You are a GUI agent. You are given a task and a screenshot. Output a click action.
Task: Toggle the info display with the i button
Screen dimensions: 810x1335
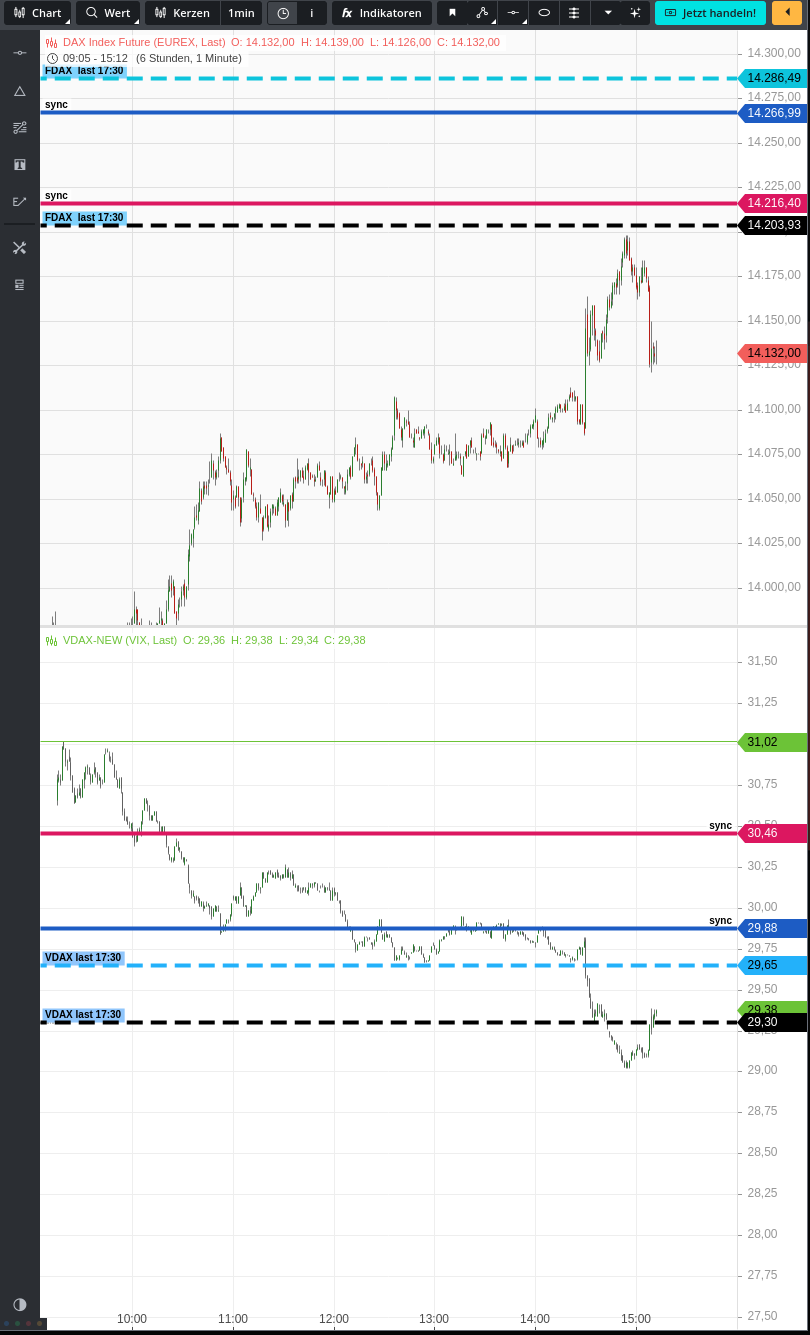coord(311,13)
